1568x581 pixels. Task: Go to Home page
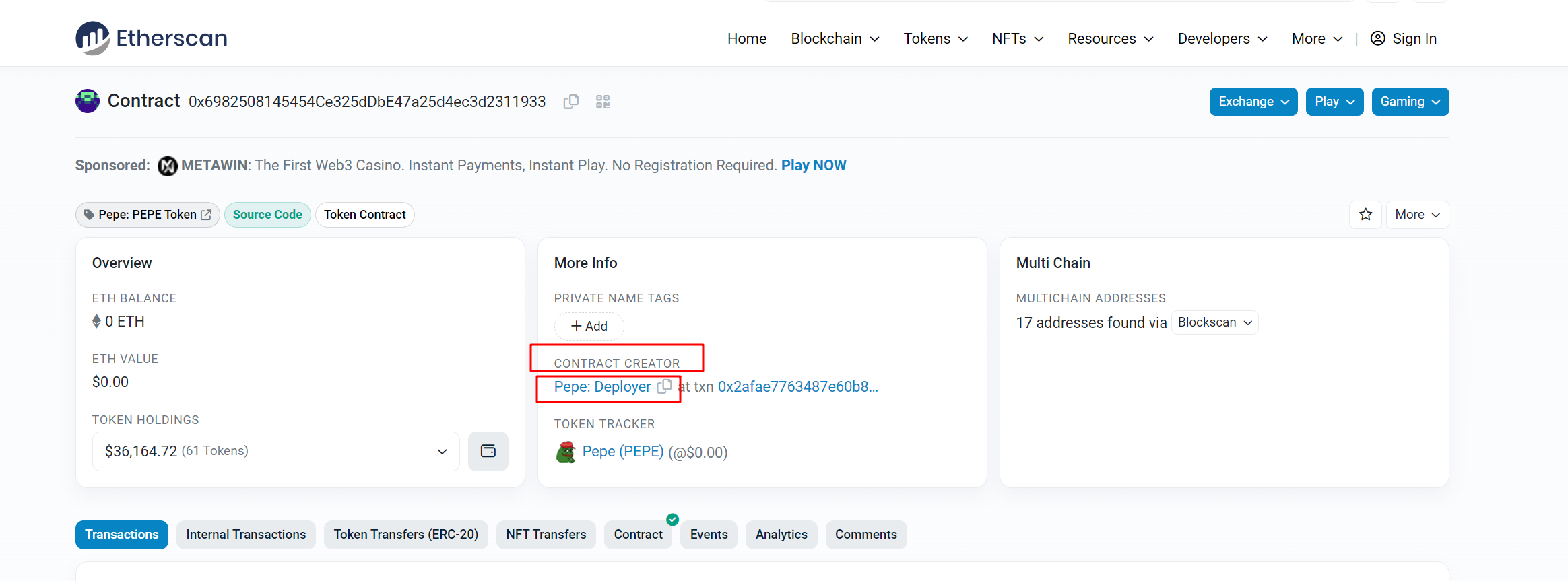[x=746, y=38]
